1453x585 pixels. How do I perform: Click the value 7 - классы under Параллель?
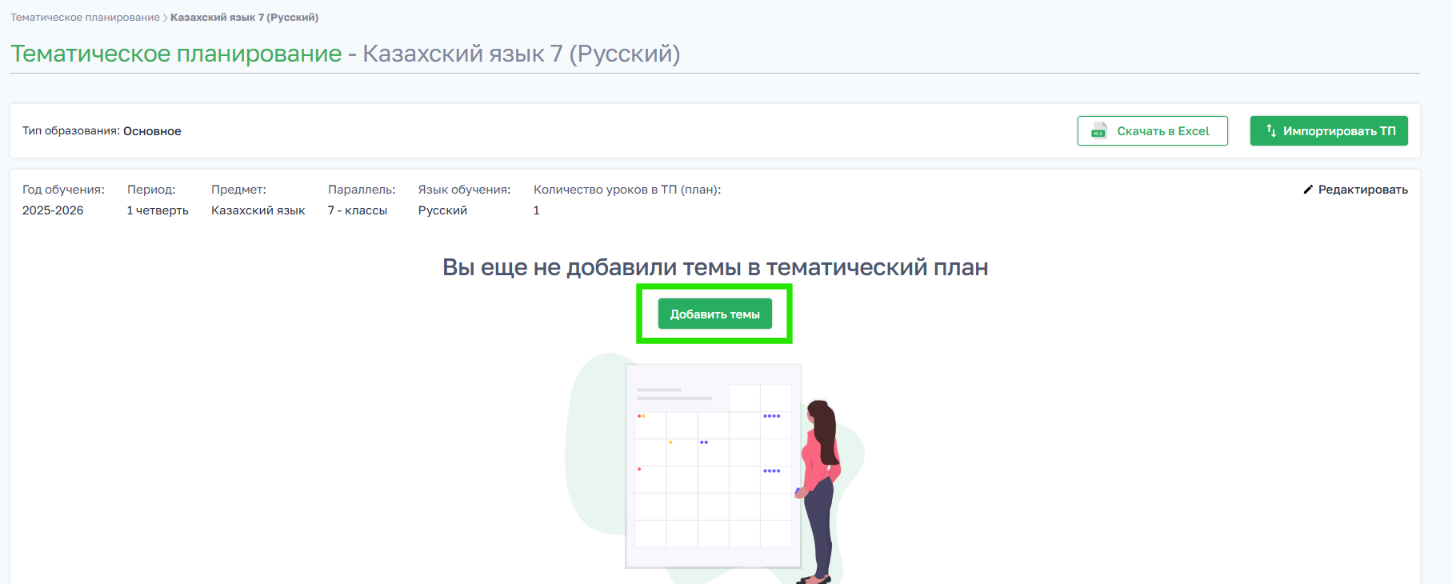click(357, 211)
